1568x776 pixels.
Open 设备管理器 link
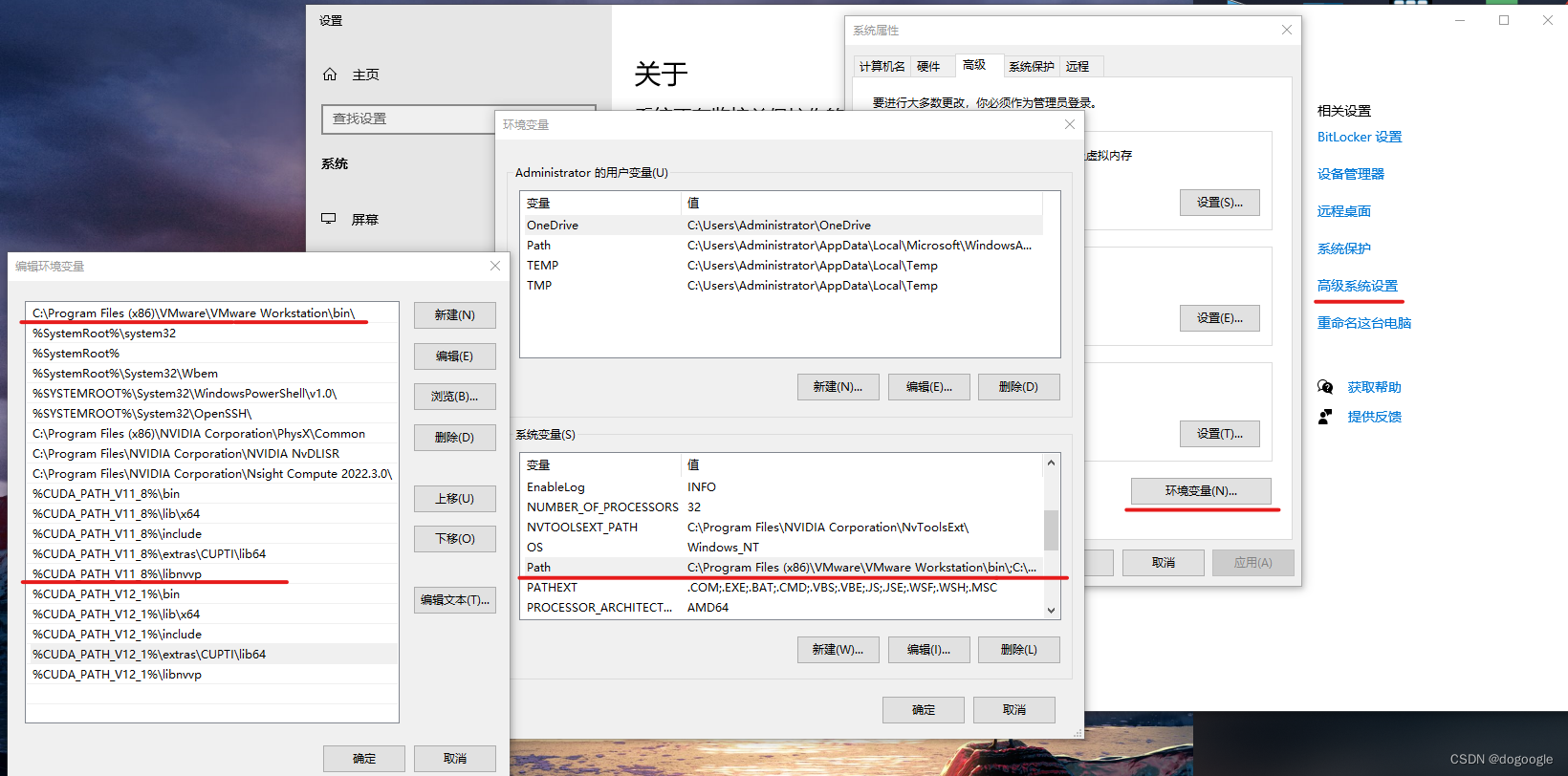(x=1351, y=174)
